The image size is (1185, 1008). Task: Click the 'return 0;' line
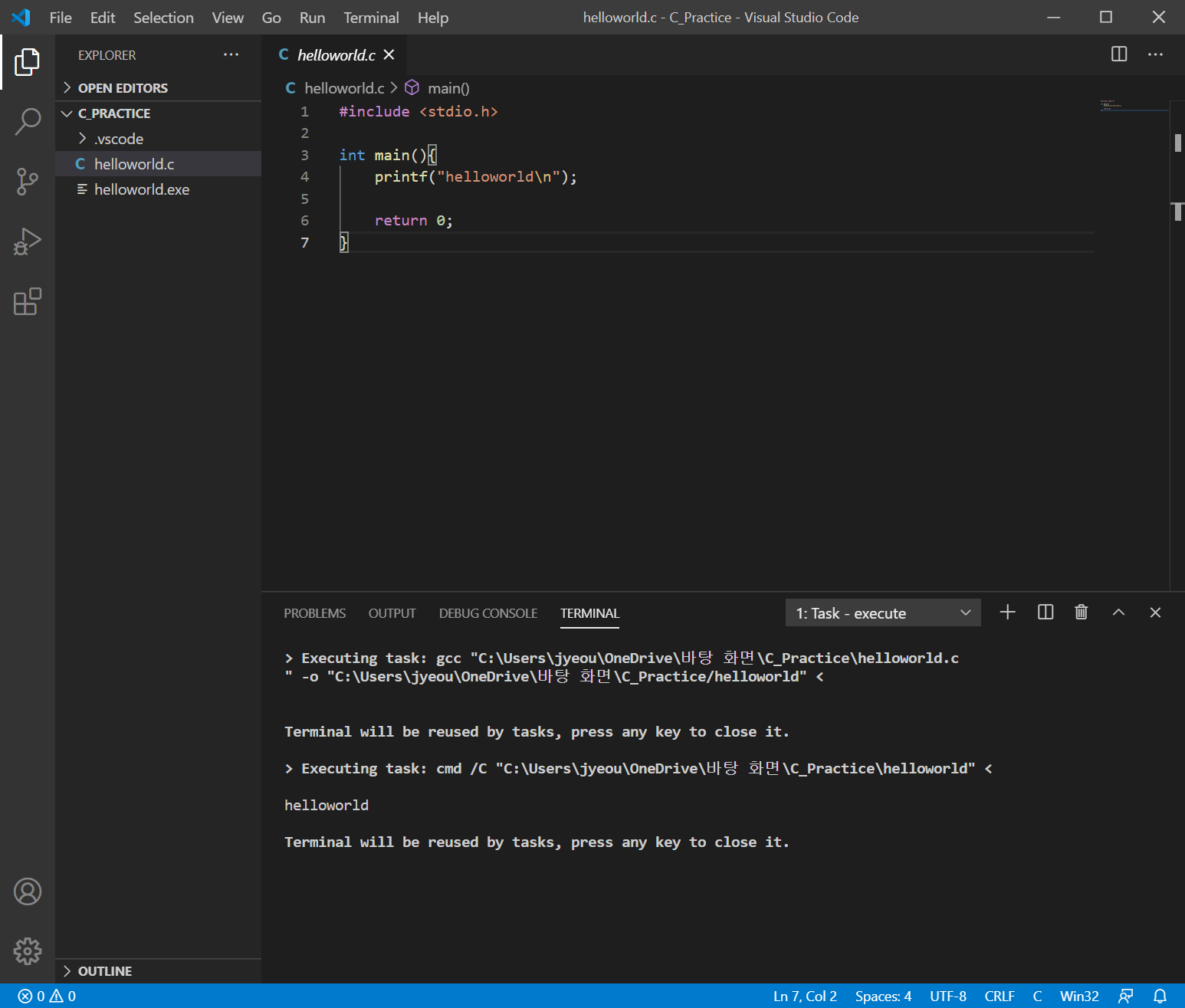coord(414,221)
